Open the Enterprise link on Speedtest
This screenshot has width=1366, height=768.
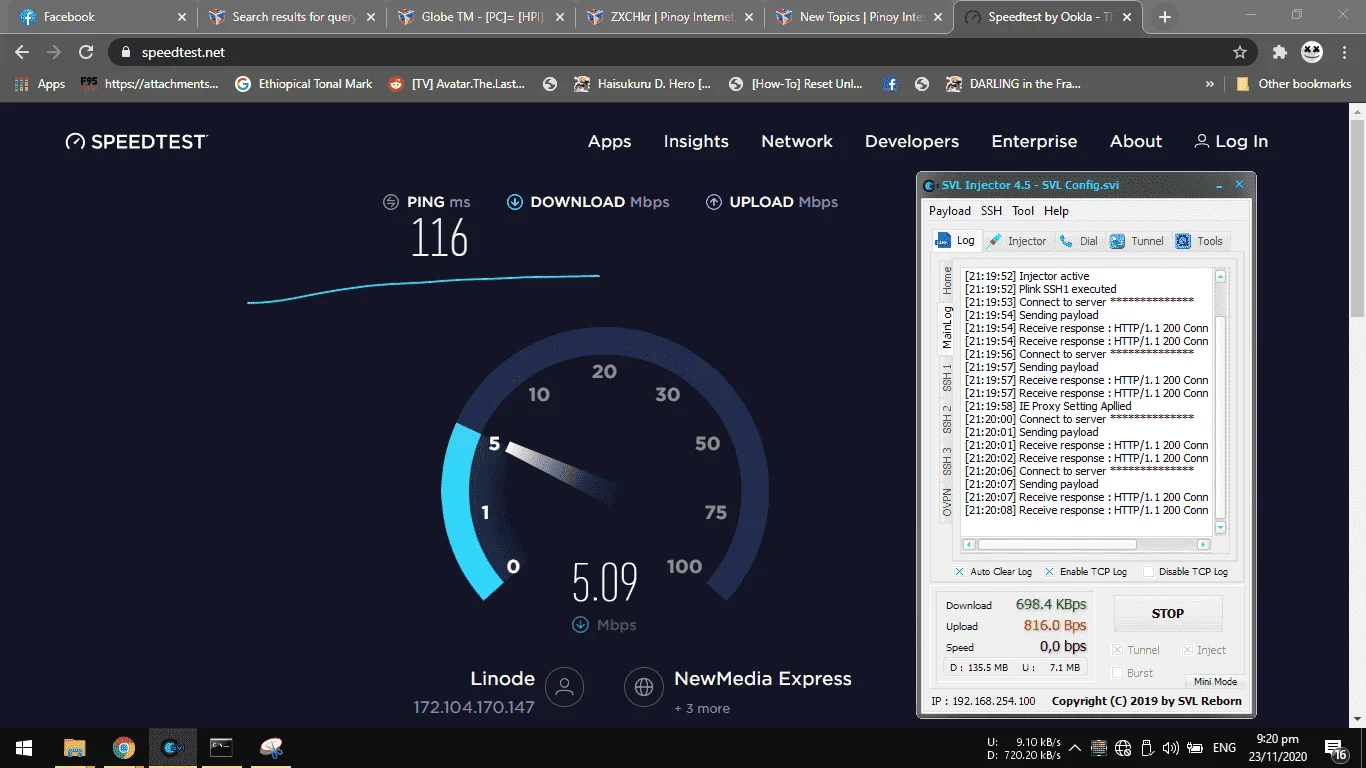click(1034, 142)
